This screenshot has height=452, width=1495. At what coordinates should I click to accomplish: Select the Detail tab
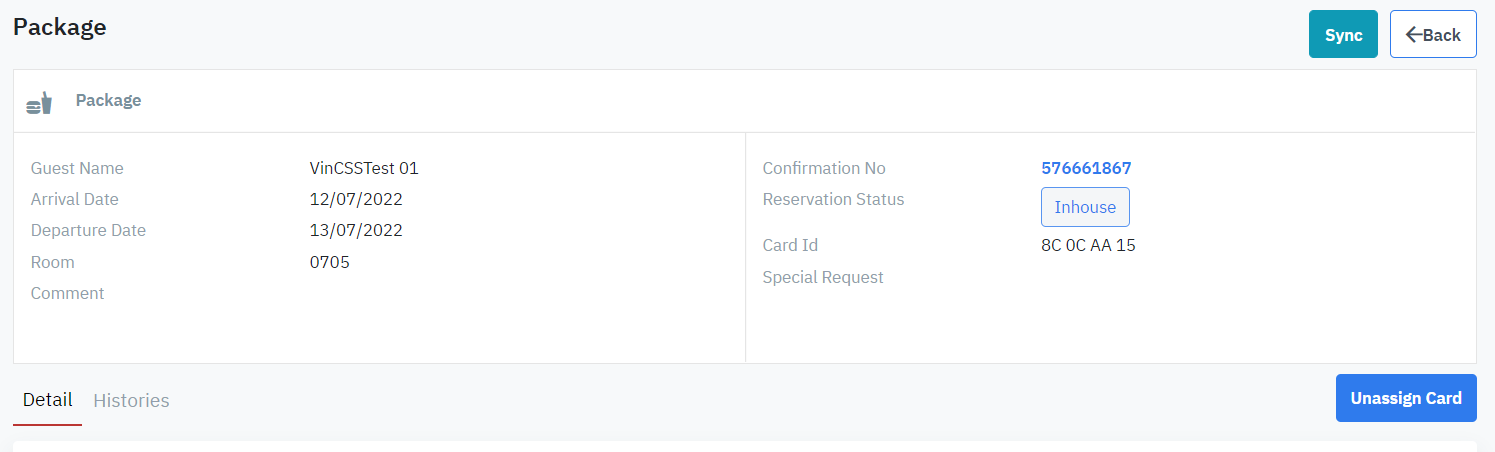pos(47,400)
